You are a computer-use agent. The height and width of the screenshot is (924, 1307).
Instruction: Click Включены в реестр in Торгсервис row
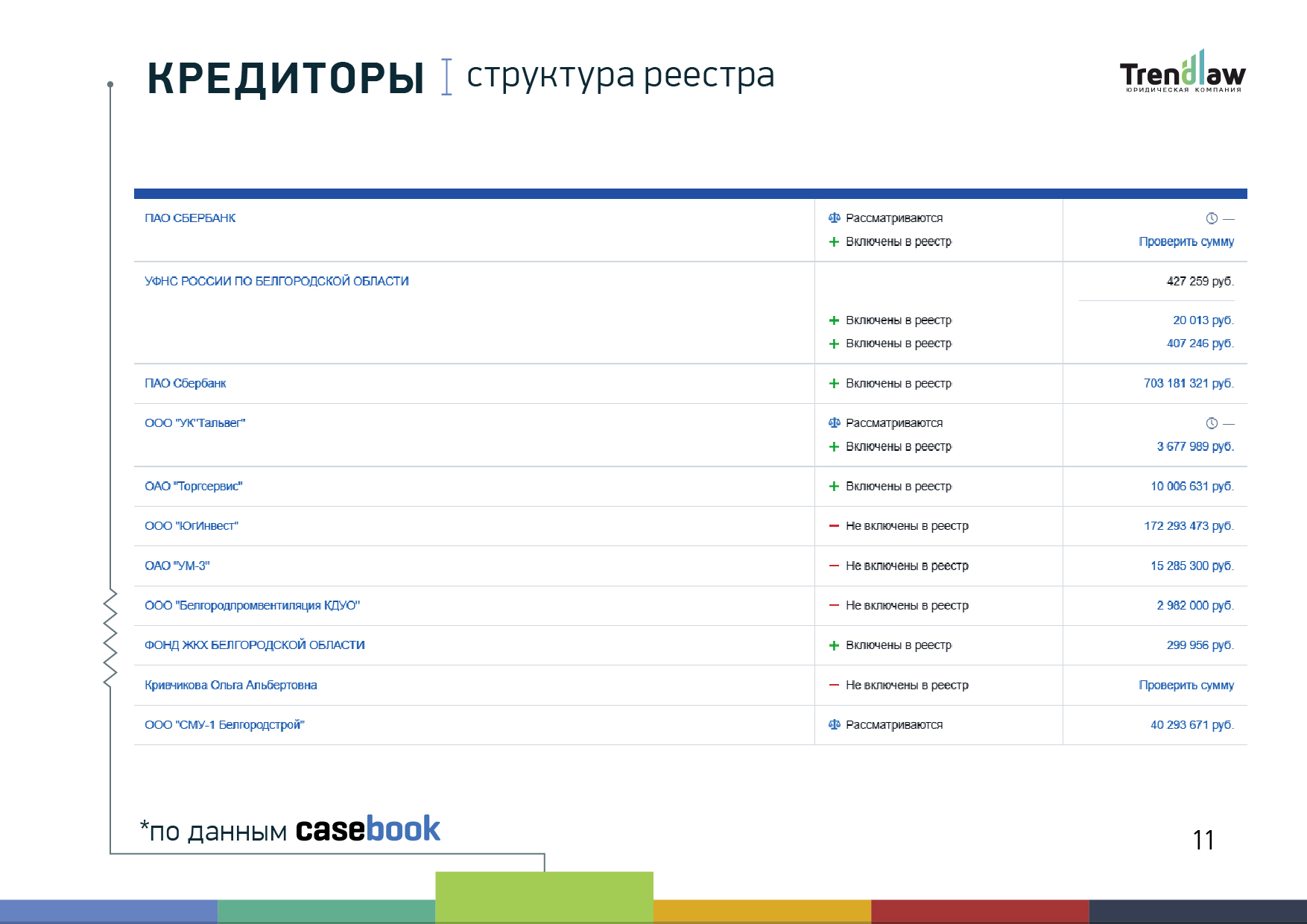(899, 487)
